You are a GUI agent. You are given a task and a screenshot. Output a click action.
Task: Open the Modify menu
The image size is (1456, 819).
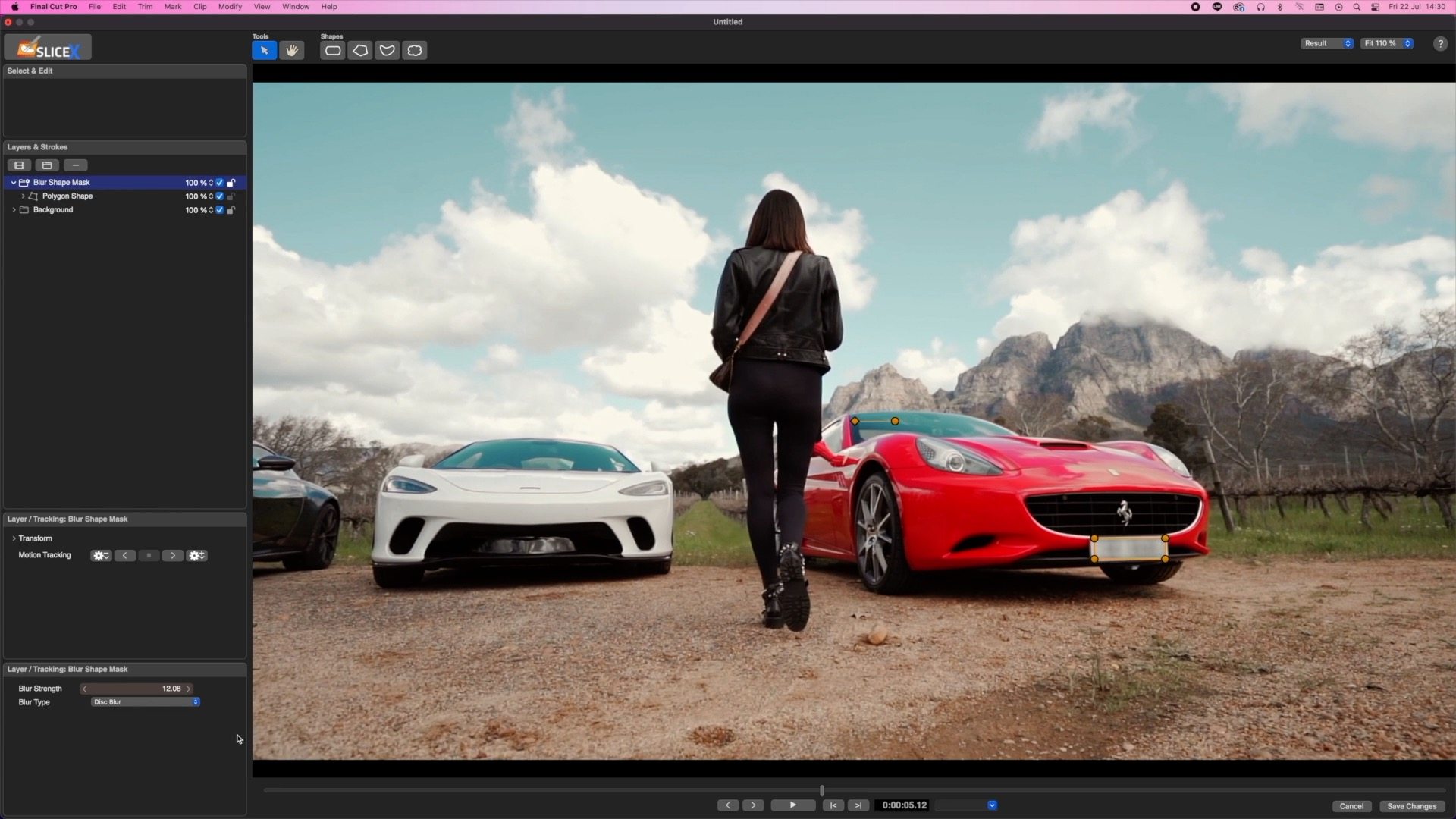click(x=230, y=7)
